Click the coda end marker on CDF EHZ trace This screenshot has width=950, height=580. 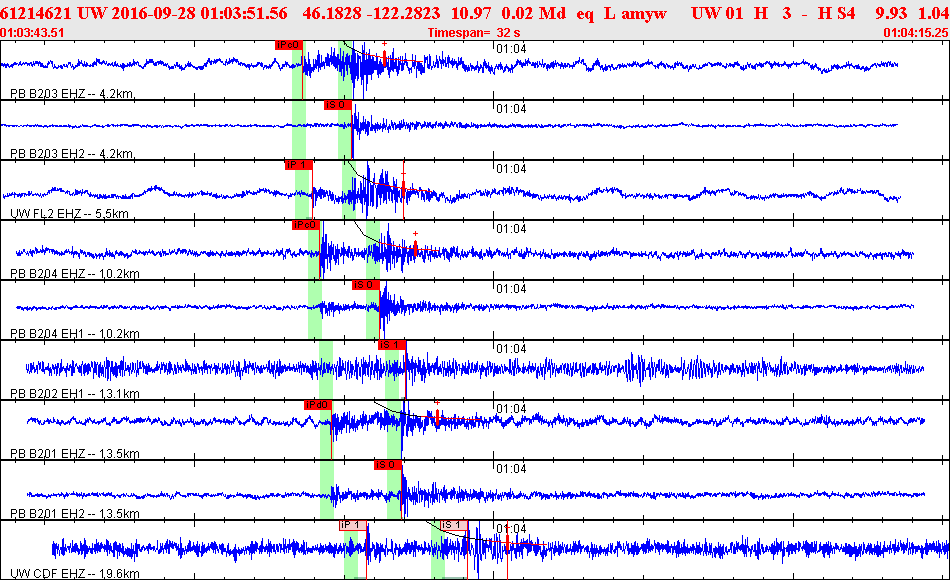coord(508,544)
